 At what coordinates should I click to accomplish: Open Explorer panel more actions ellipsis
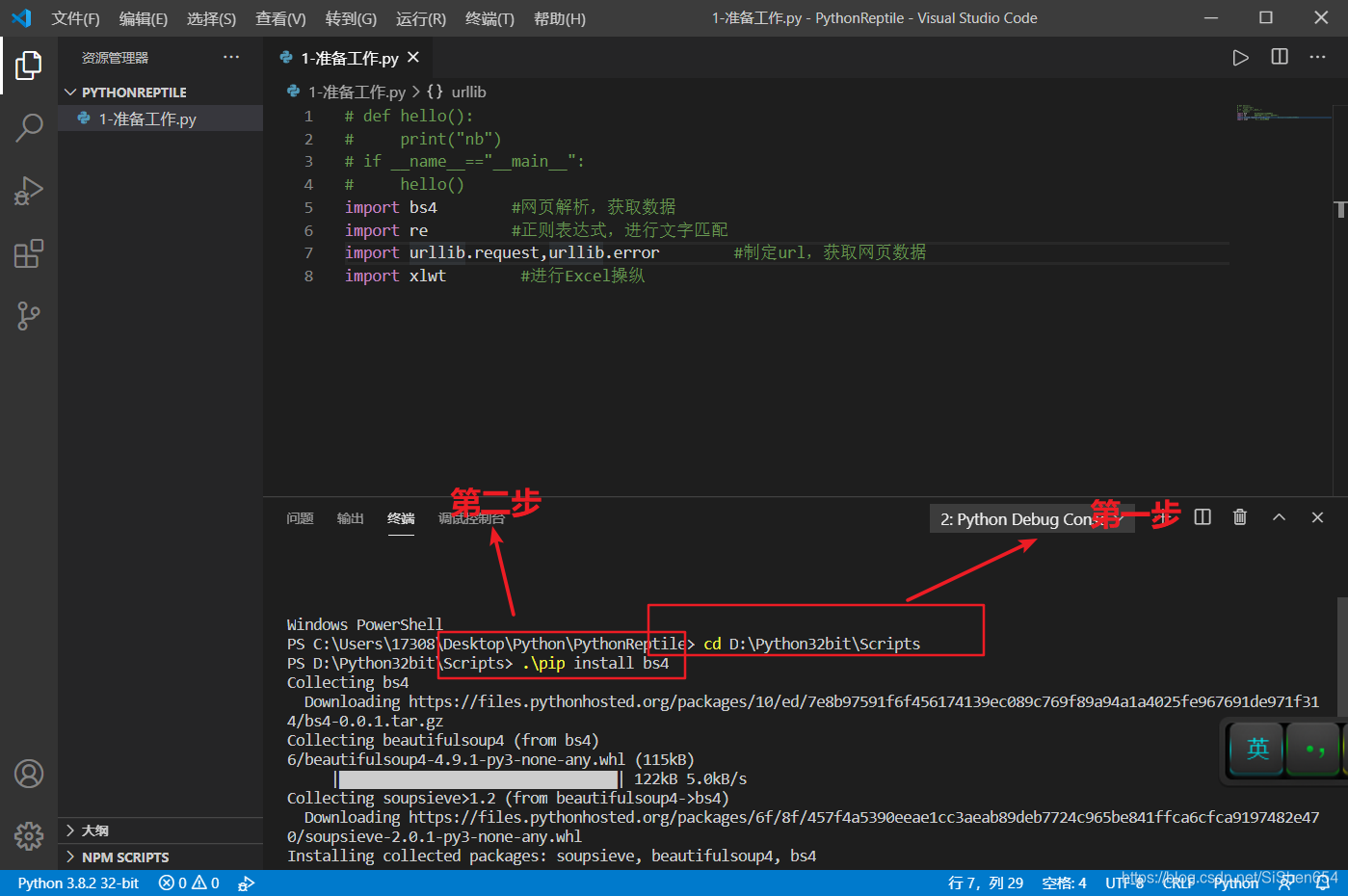coord(231,58)
